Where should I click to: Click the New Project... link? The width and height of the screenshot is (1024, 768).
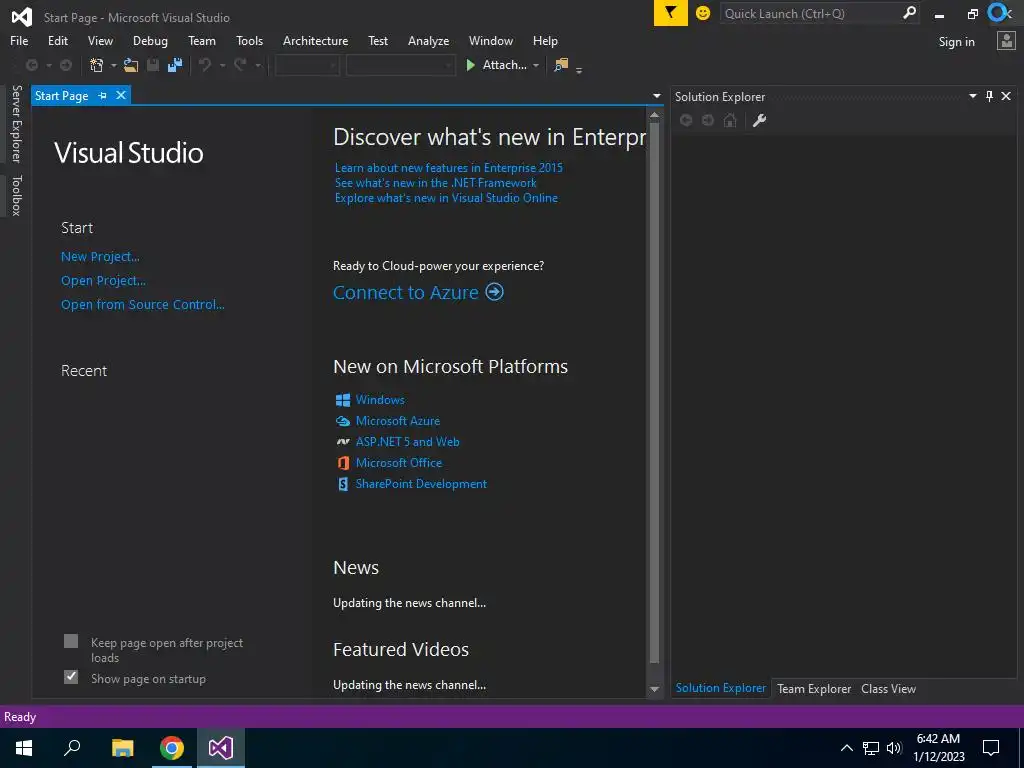click(x=100, y=257)
